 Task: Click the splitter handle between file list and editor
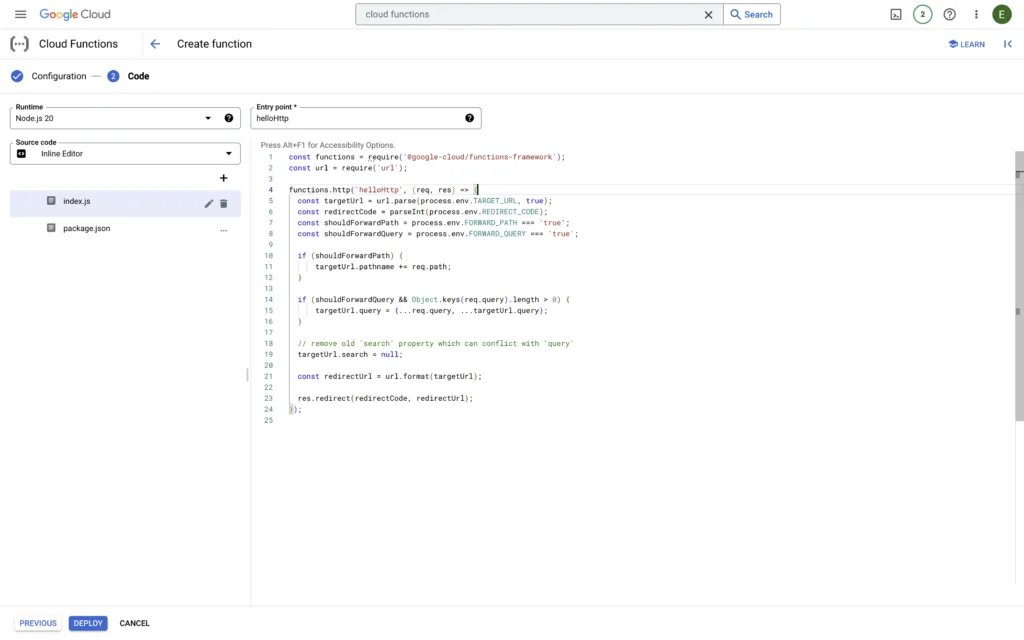[x=247, y=375]
